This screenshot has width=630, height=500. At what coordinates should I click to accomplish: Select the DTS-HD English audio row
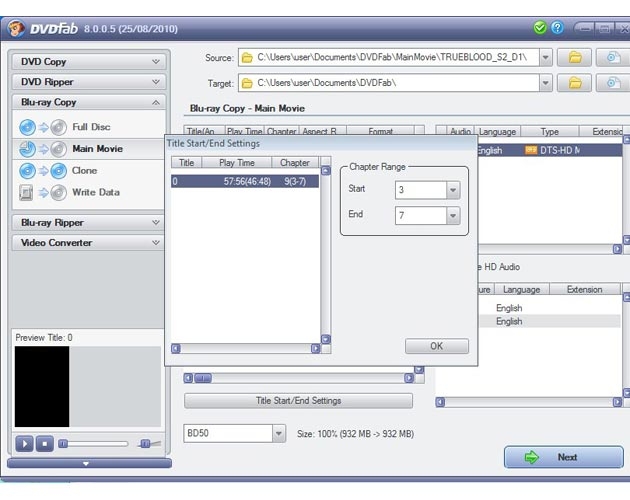tap(550, 150)
